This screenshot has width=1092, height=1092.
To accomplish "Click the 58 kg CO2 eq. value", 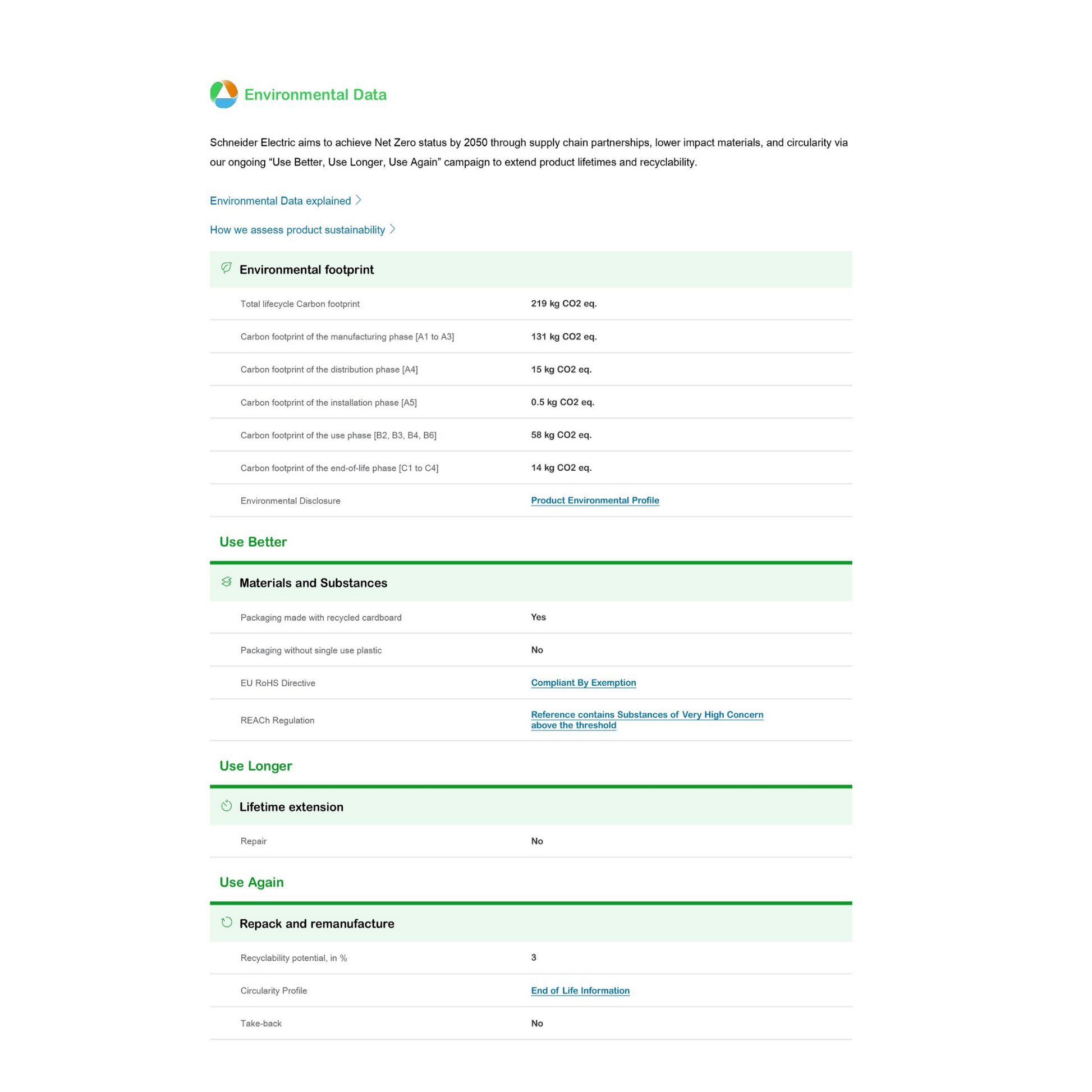I will coord(561,435).
